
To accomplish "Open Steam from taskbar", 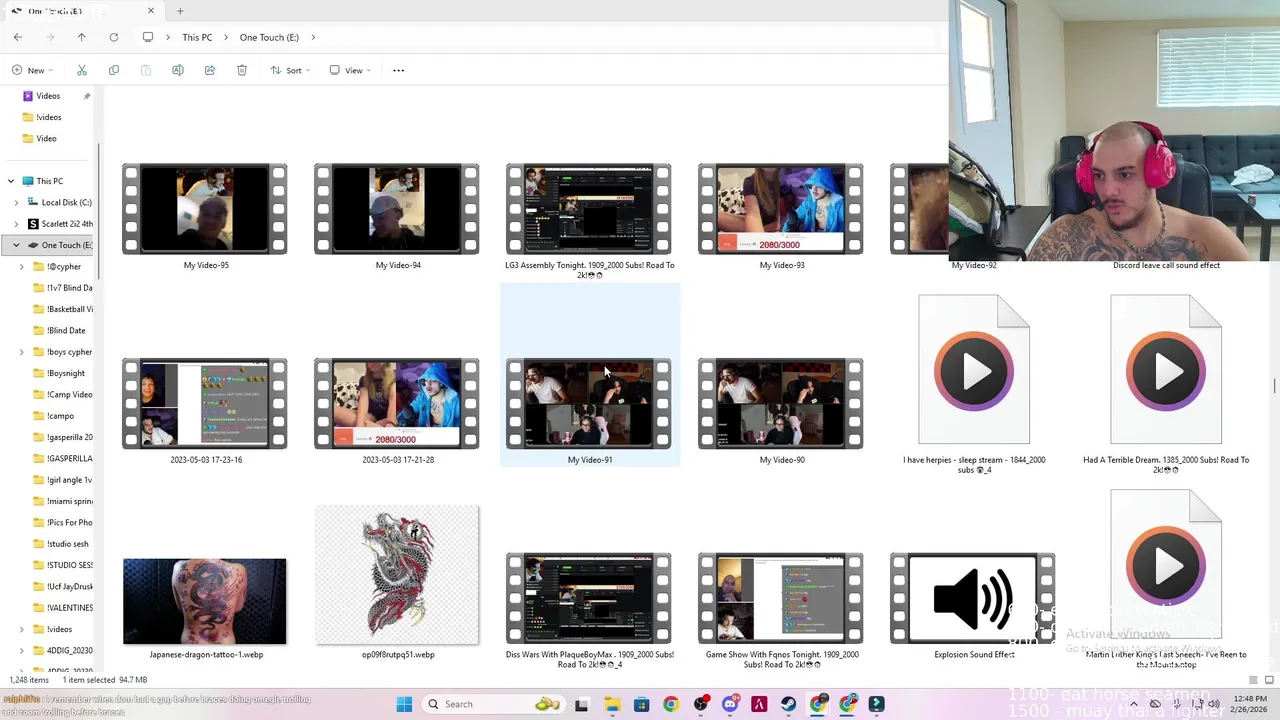I will (x=789, y=704).
